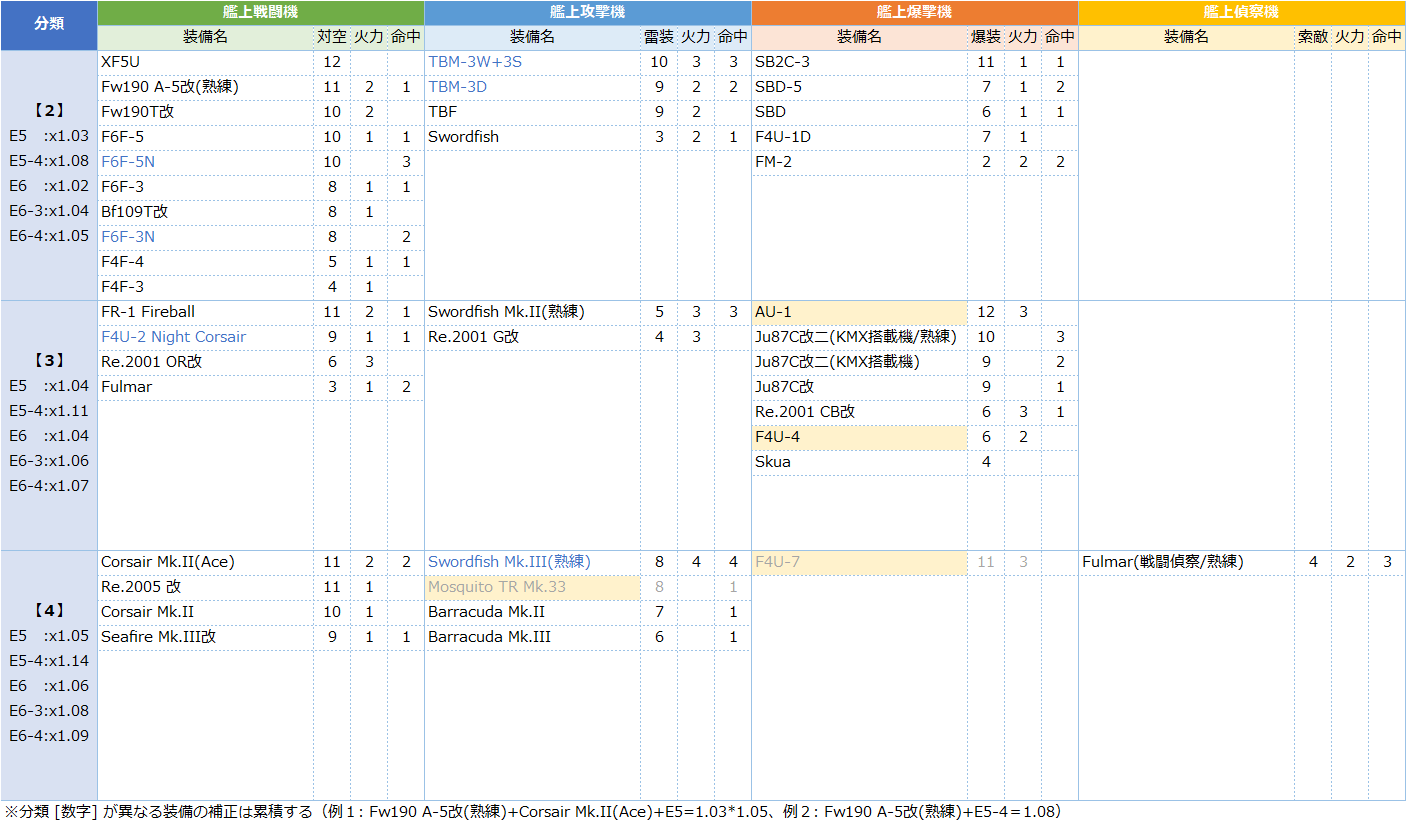Select the SB2C-3 cell
1406x826 pixels.
860,62
